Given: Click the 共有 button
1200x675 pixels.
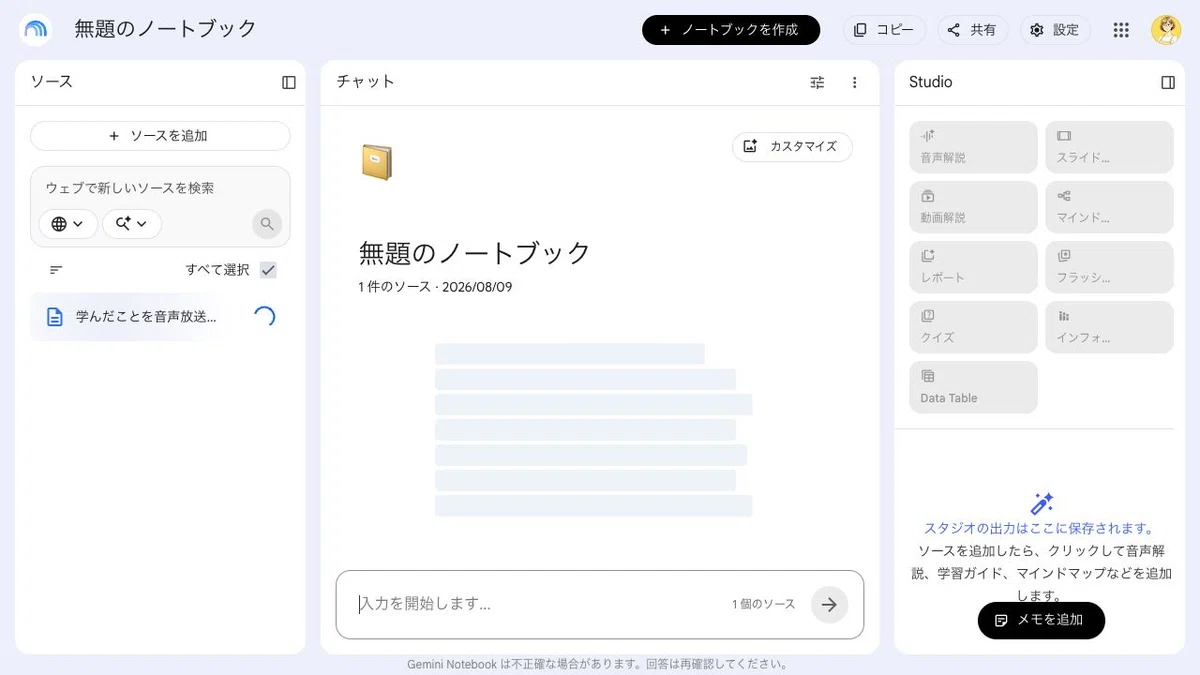Looking at the screenshot, I should [x=972, y=30].
